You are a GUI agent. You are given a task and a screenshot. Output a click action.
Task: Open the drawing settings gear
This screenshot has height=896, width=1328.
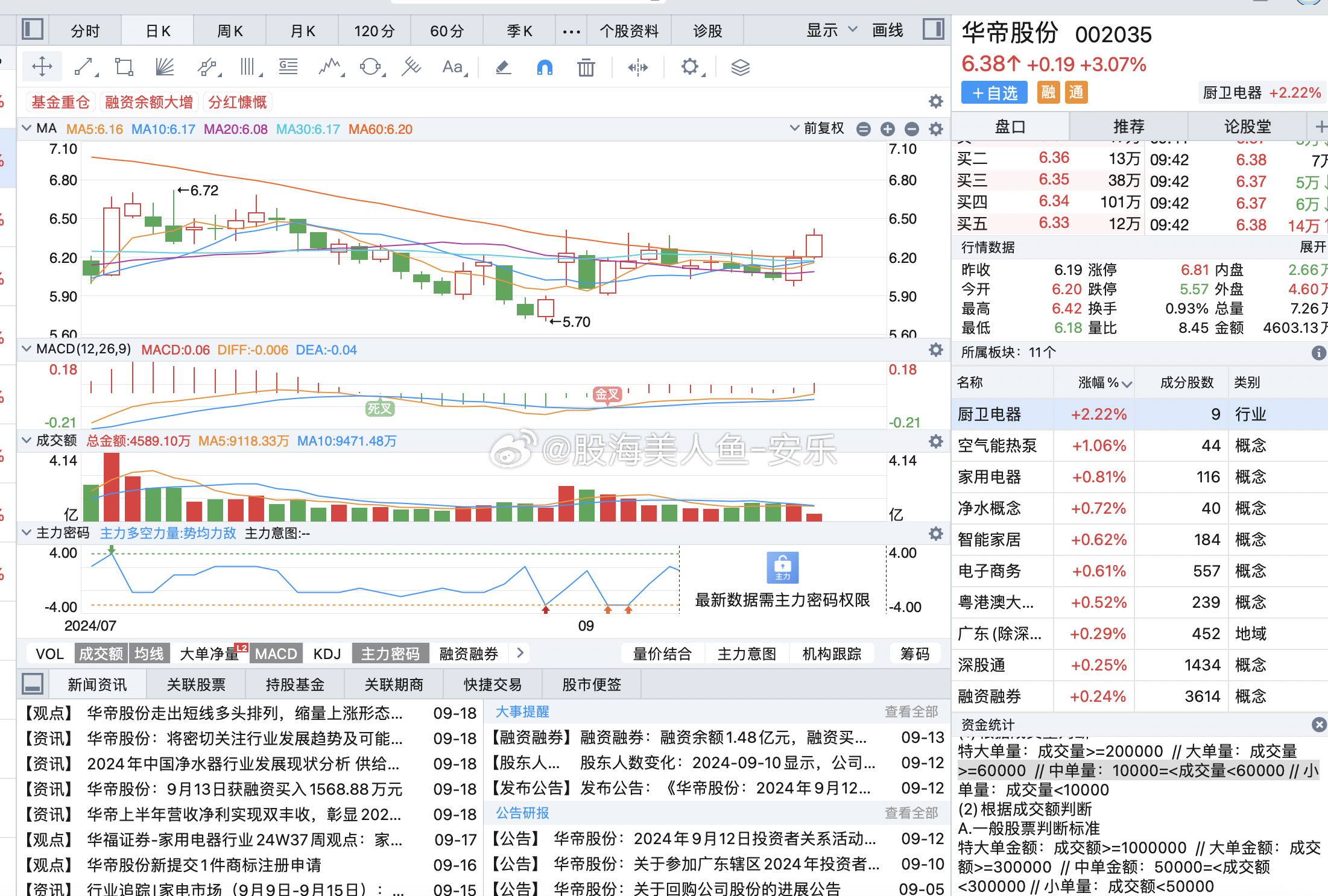pos(691,66)
